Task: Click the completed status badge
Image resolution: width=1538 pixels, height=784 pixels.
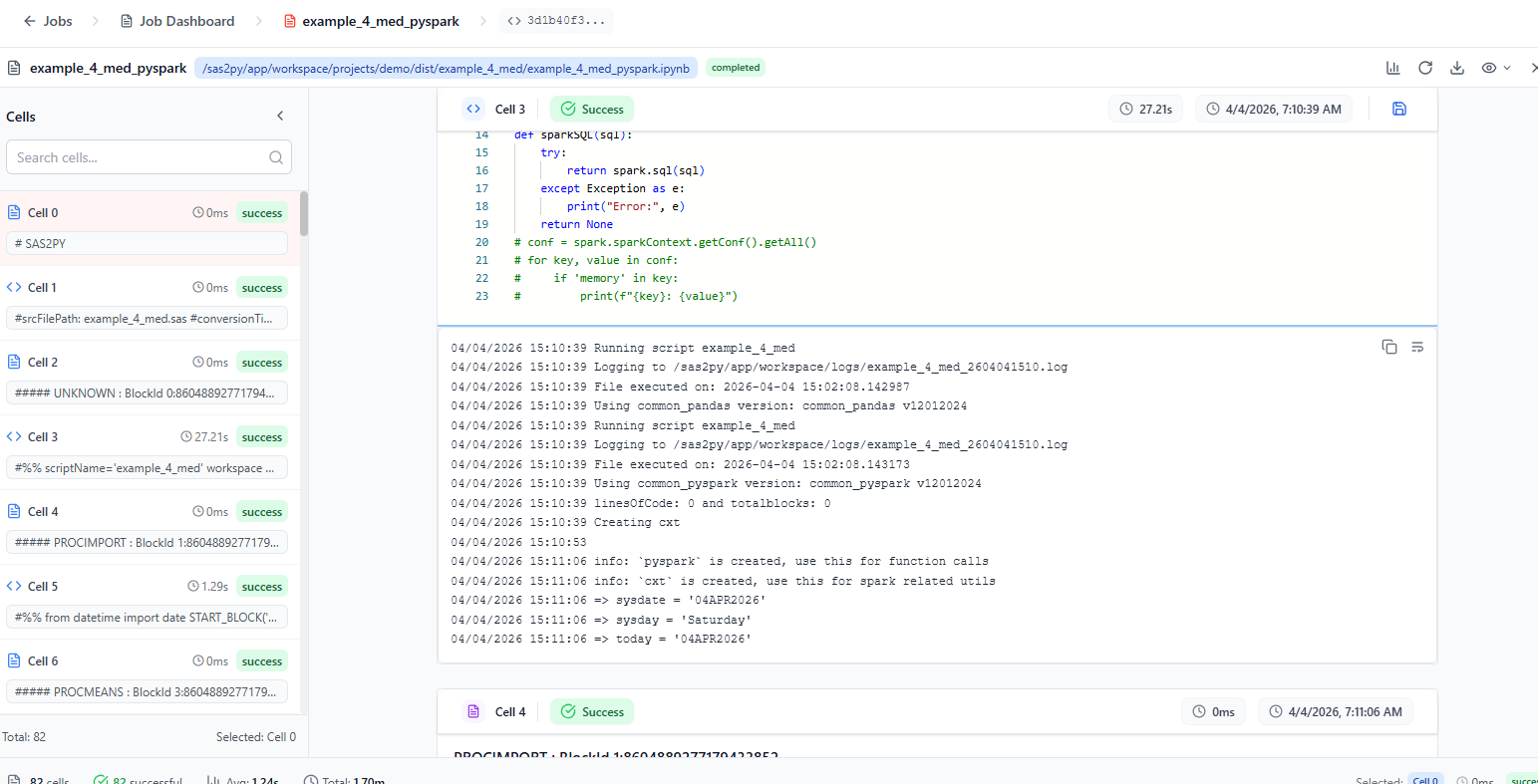Action: coord(737,68)
